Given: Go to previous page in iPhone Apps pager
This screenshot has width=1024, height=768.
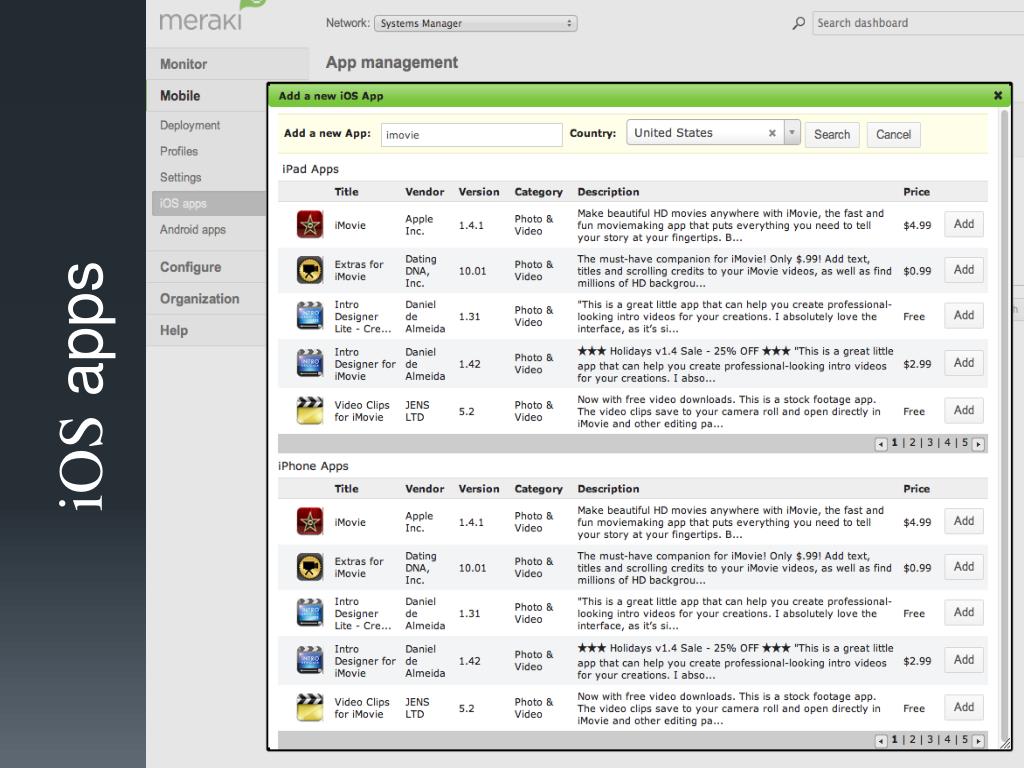Looking at the screenshot, I should (880, 741).
